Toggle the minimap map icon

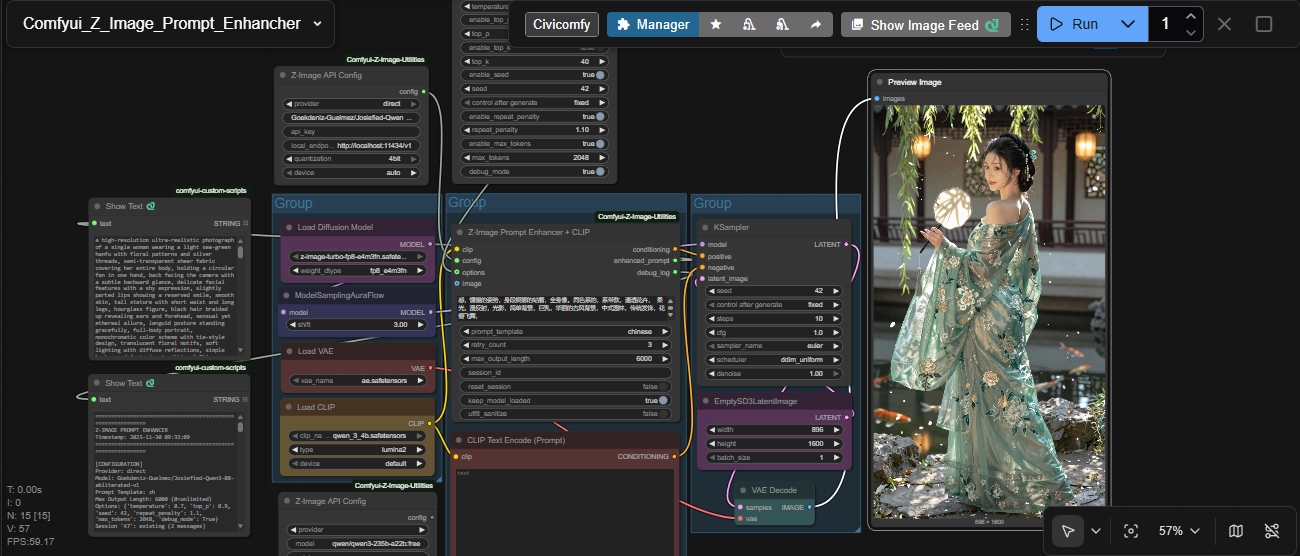(x=1236, y=531)
